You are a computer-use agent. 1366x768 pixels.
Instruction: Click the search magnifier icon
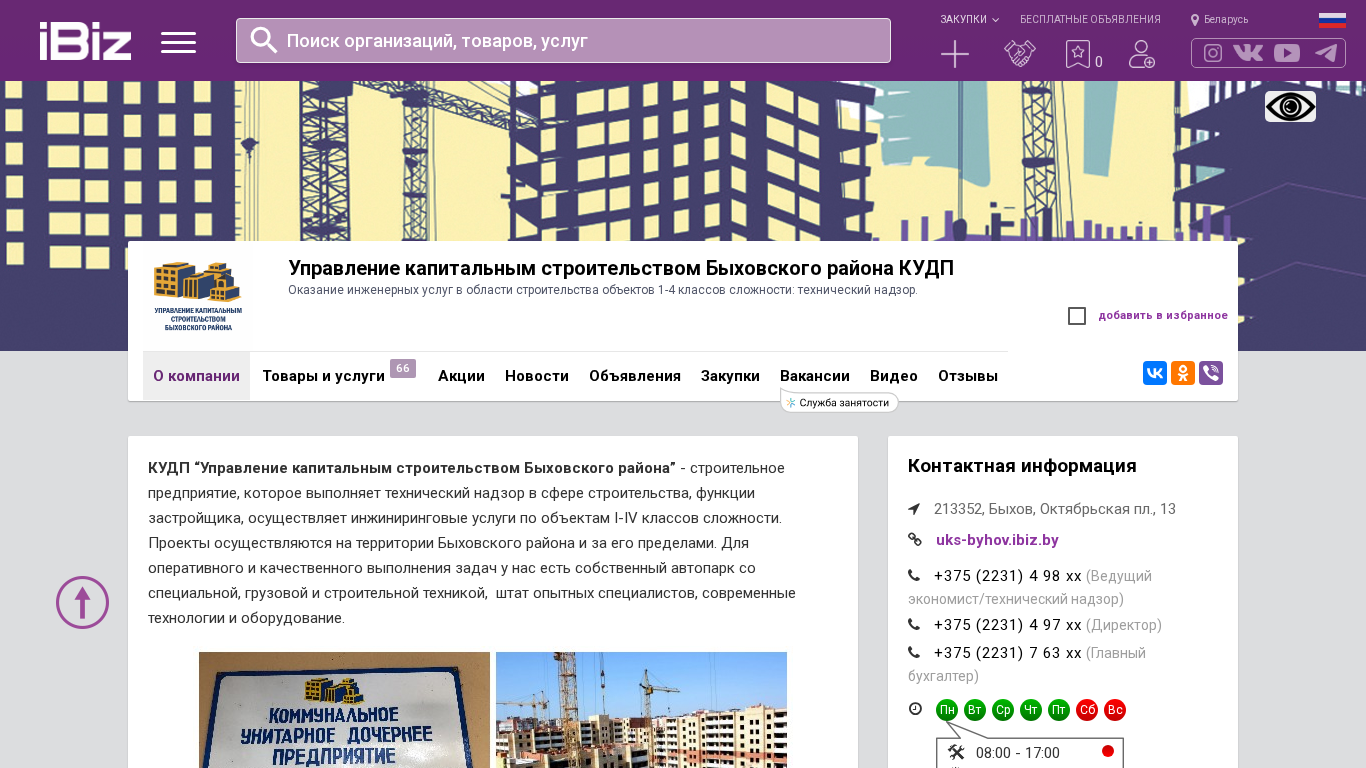point(264,40)
